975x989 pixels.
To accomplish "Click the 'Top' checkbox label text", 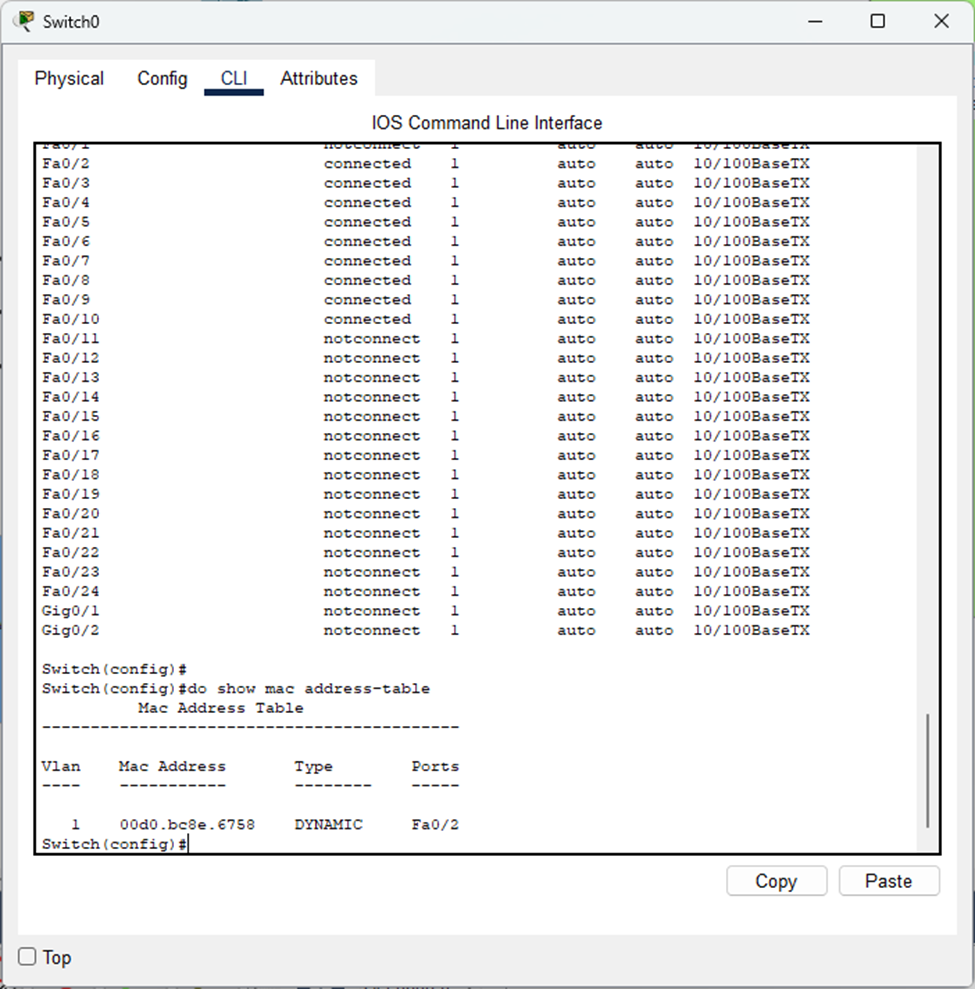I will coord(57,957).
